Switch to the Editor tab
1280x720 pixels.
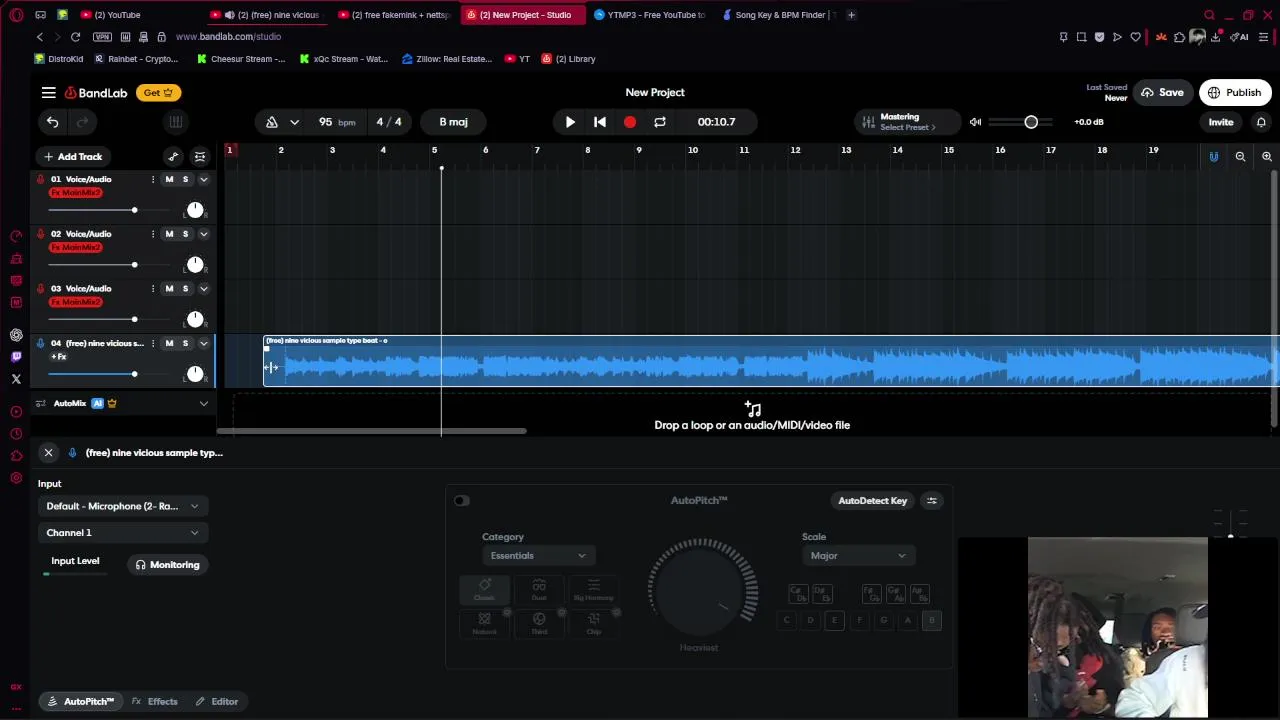(x=217, y=701)
